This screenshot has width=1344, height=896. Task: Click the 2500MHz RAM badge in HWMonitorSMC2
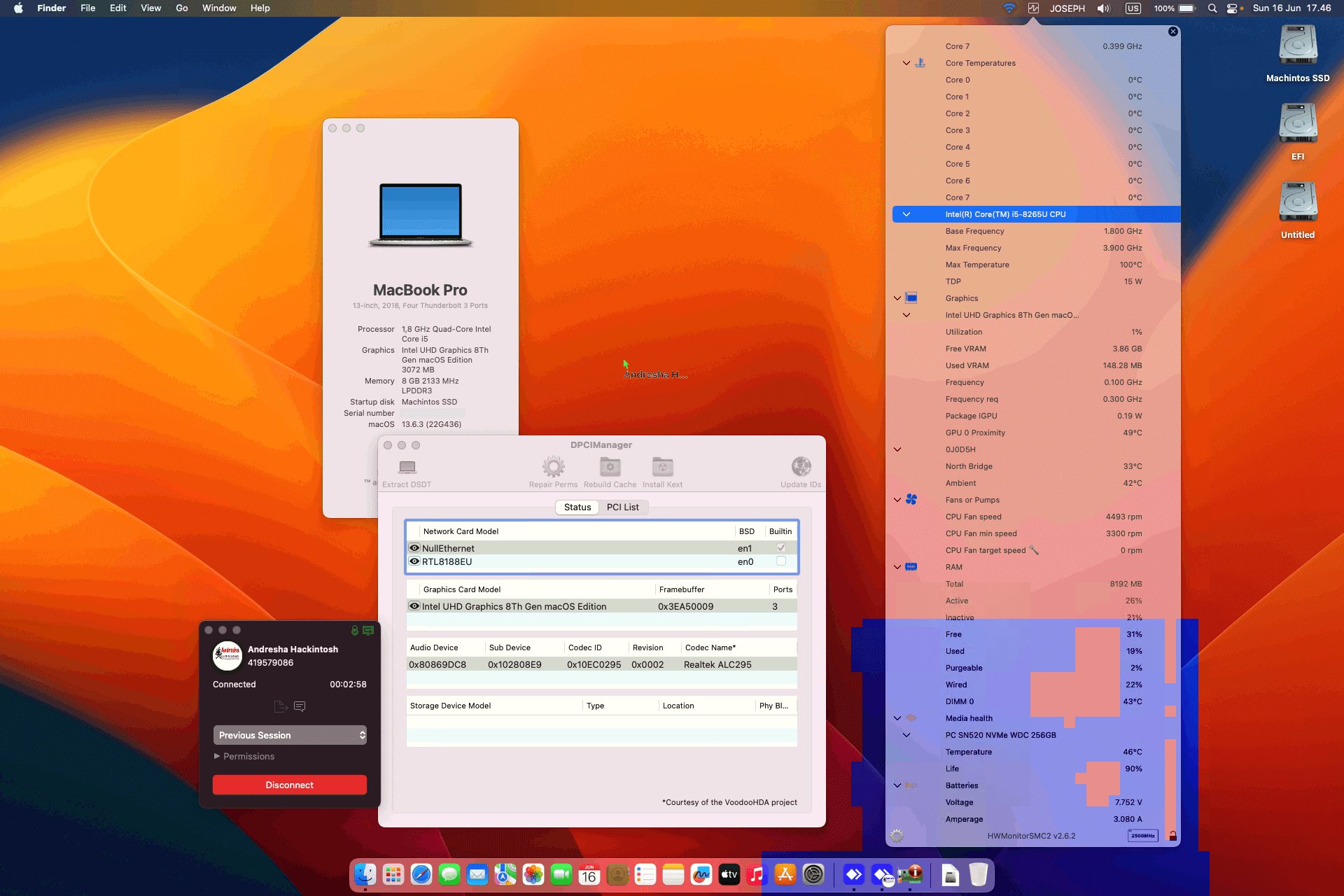click(1143, 836)
